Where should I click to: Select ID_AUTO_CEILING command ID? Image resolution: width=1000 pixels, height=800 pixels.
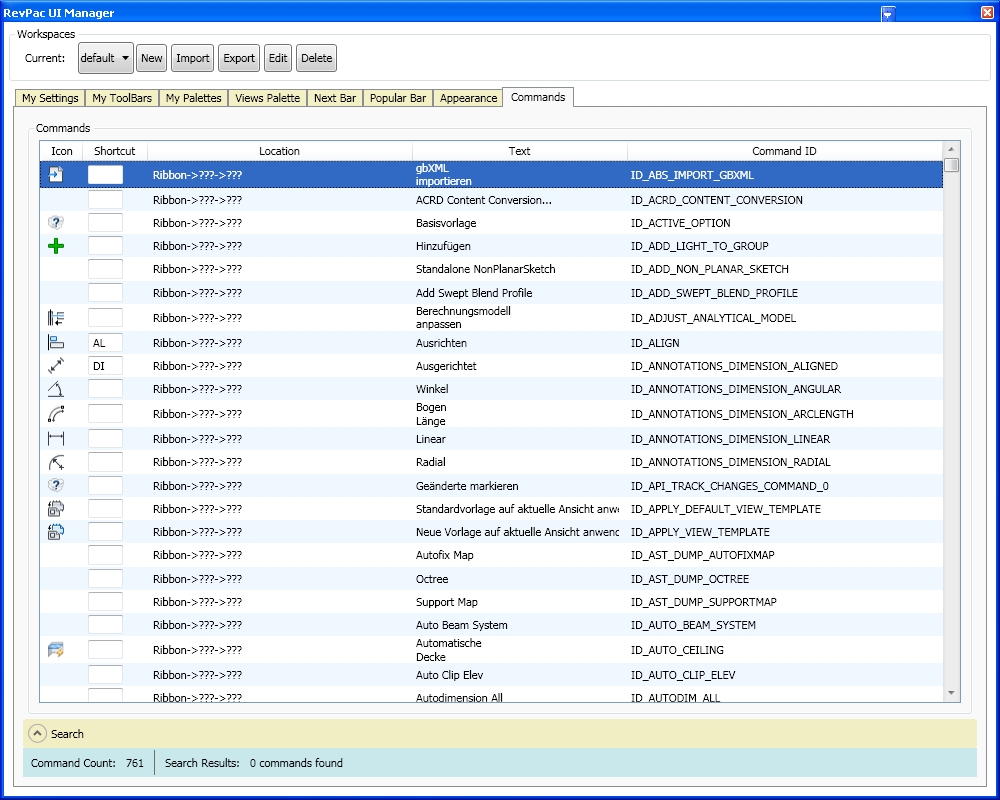point(677,650)
